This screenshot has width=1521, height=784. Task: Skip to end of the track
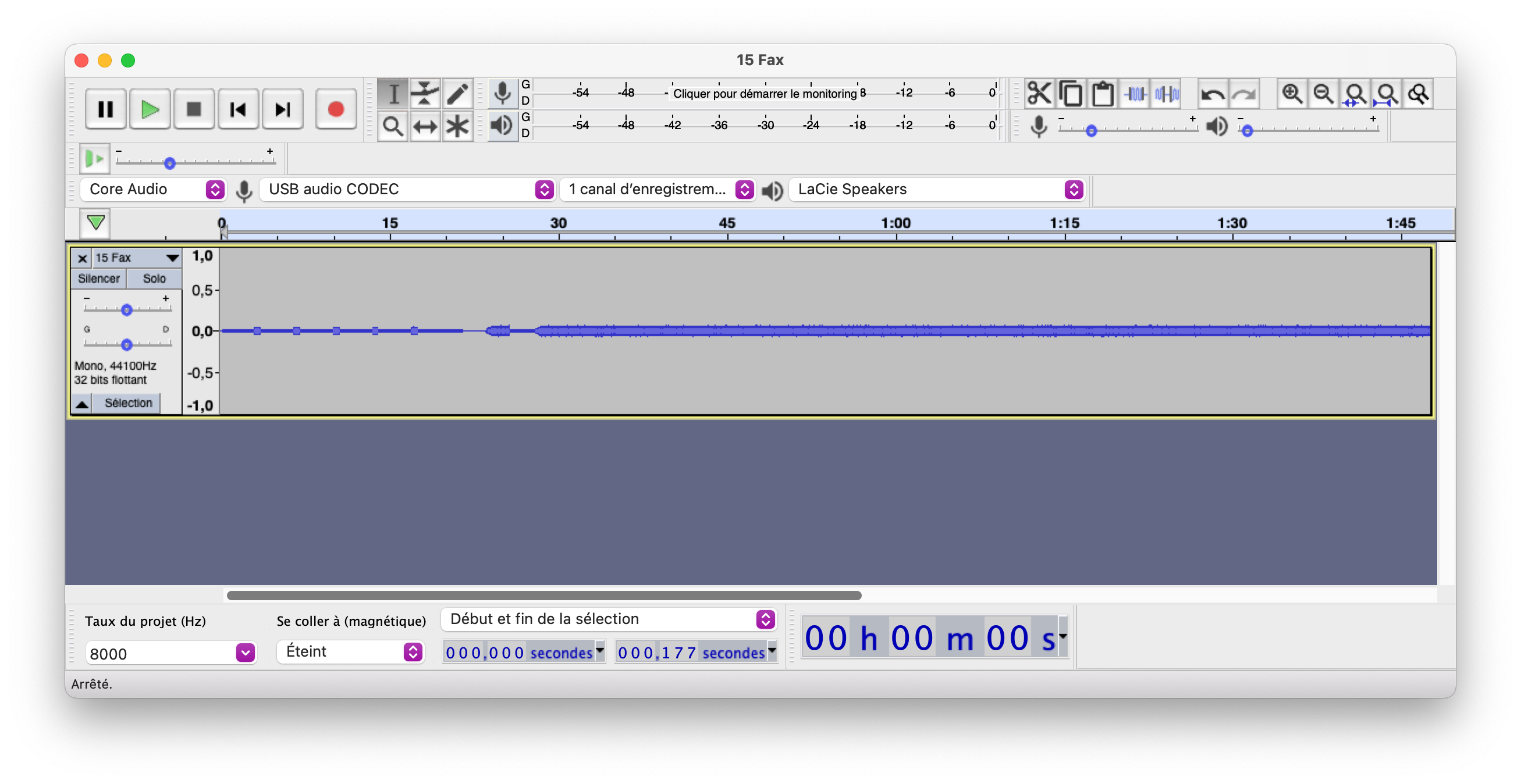click(282, 109)
